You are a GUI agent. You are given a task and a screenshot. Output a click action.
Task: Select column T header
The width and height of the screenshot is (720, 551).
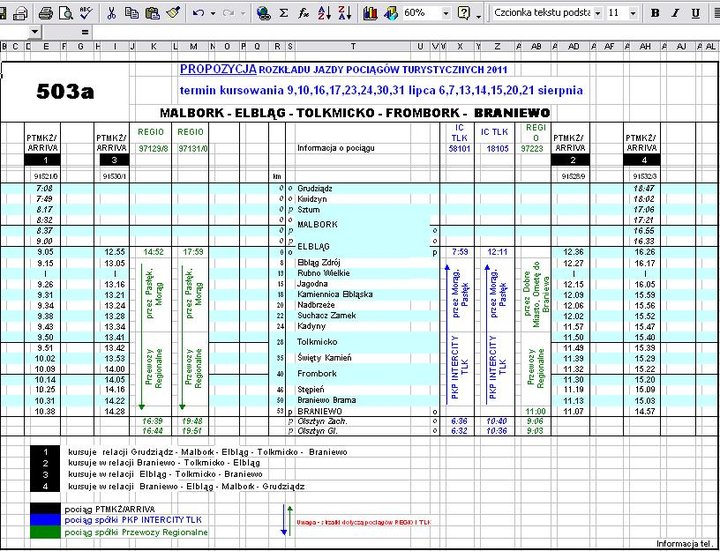tap(354, 46)
